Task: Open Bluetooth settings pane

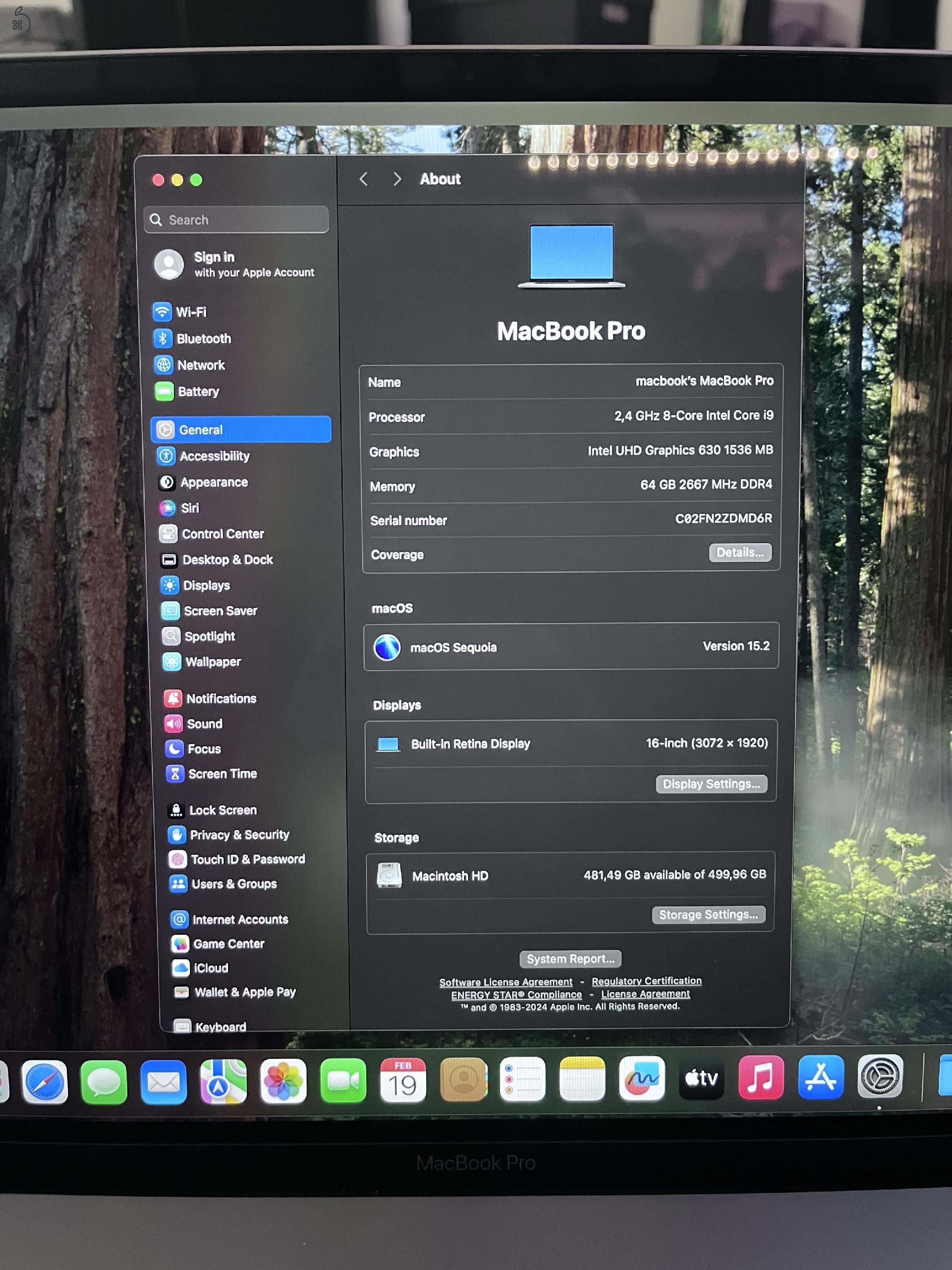Action: (192, 338)
